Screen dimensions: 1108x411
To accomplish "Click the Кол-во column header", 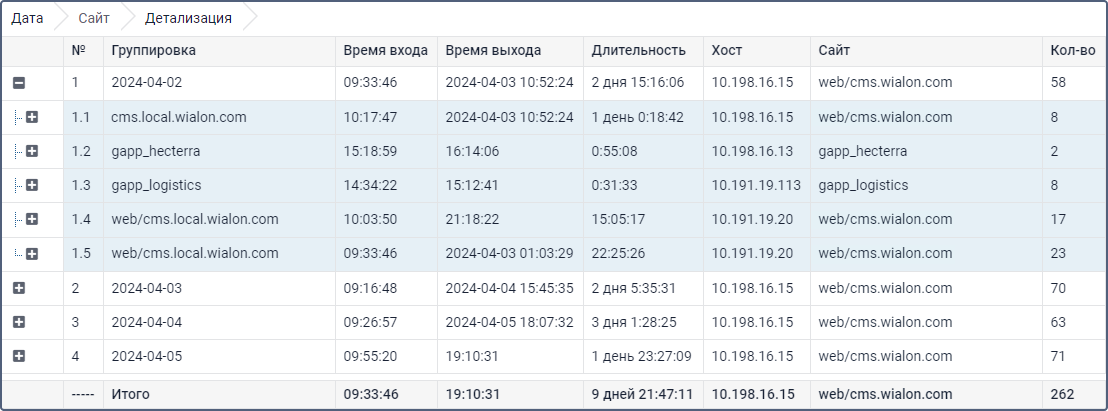I will [x=1073, y=50].
